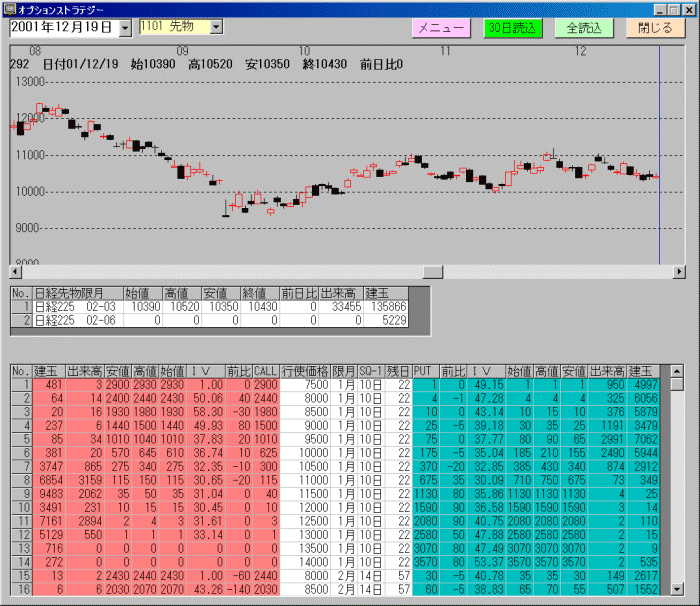Click strike price cell 14000

point(305,562)
